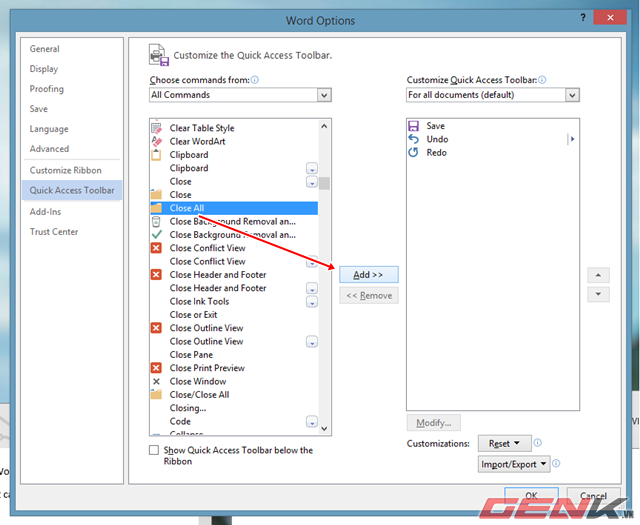Viewport: 640px width, 525px height.
Task: Click the Save icon in toolbar list
Action: coord(413,126)
